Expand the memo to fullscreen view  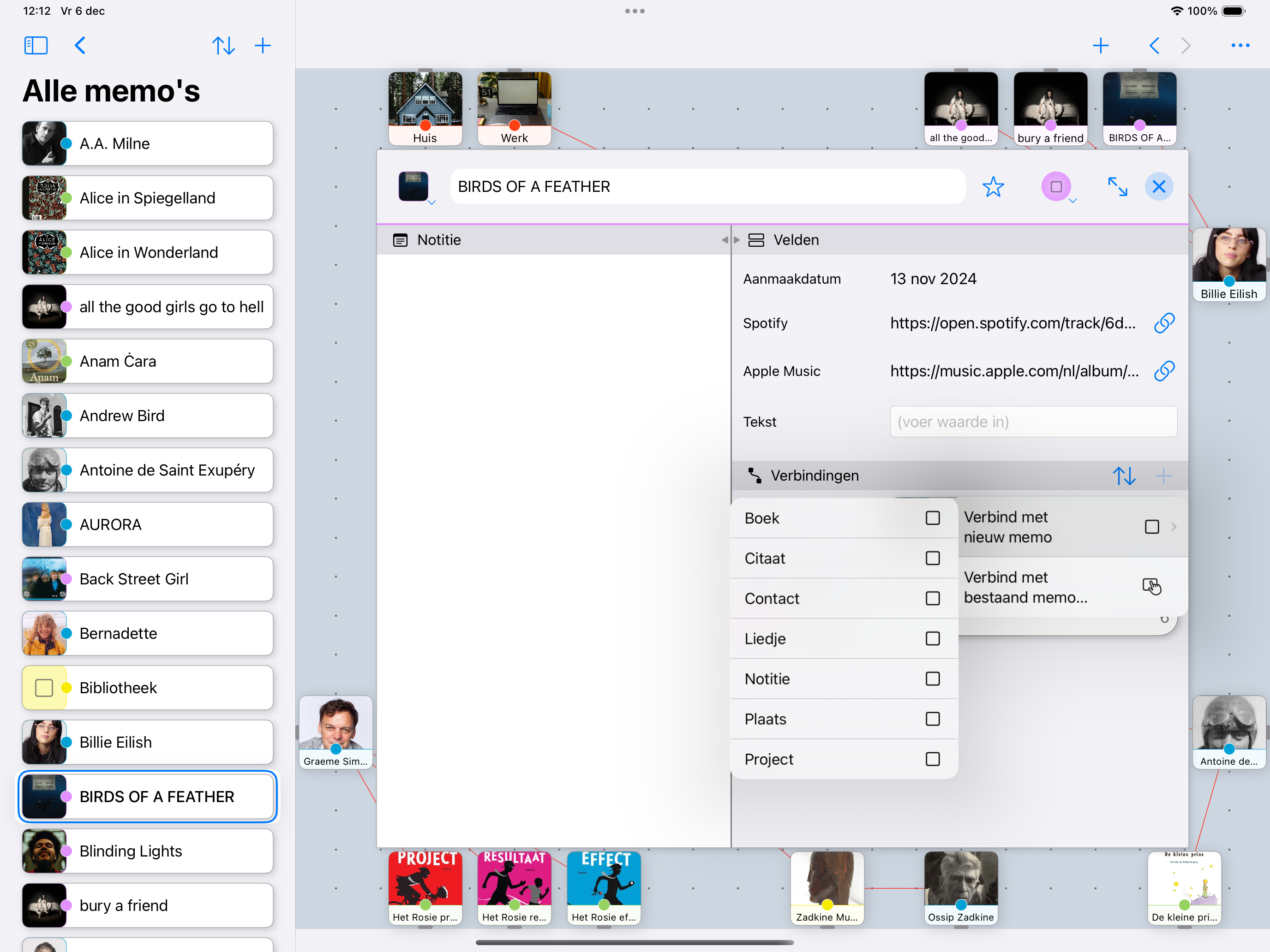tap(1119, 186)
